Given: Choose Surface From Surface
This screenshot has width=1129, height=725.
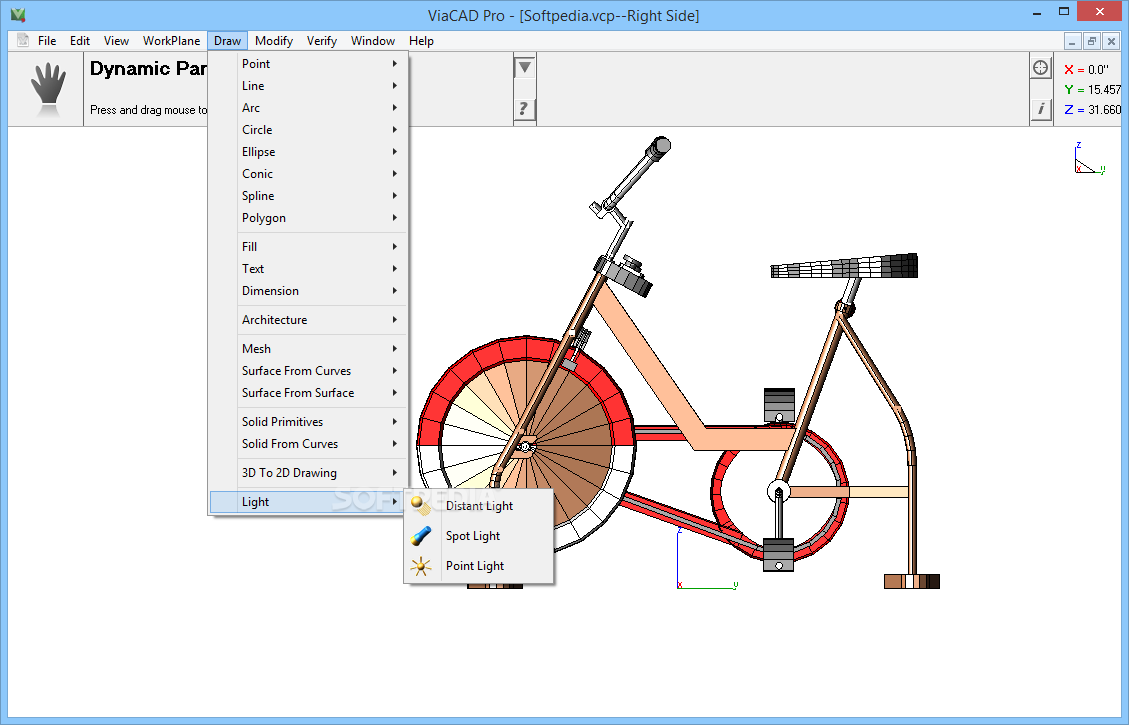Looking at the screenshot, I should [x=309, y=393].
